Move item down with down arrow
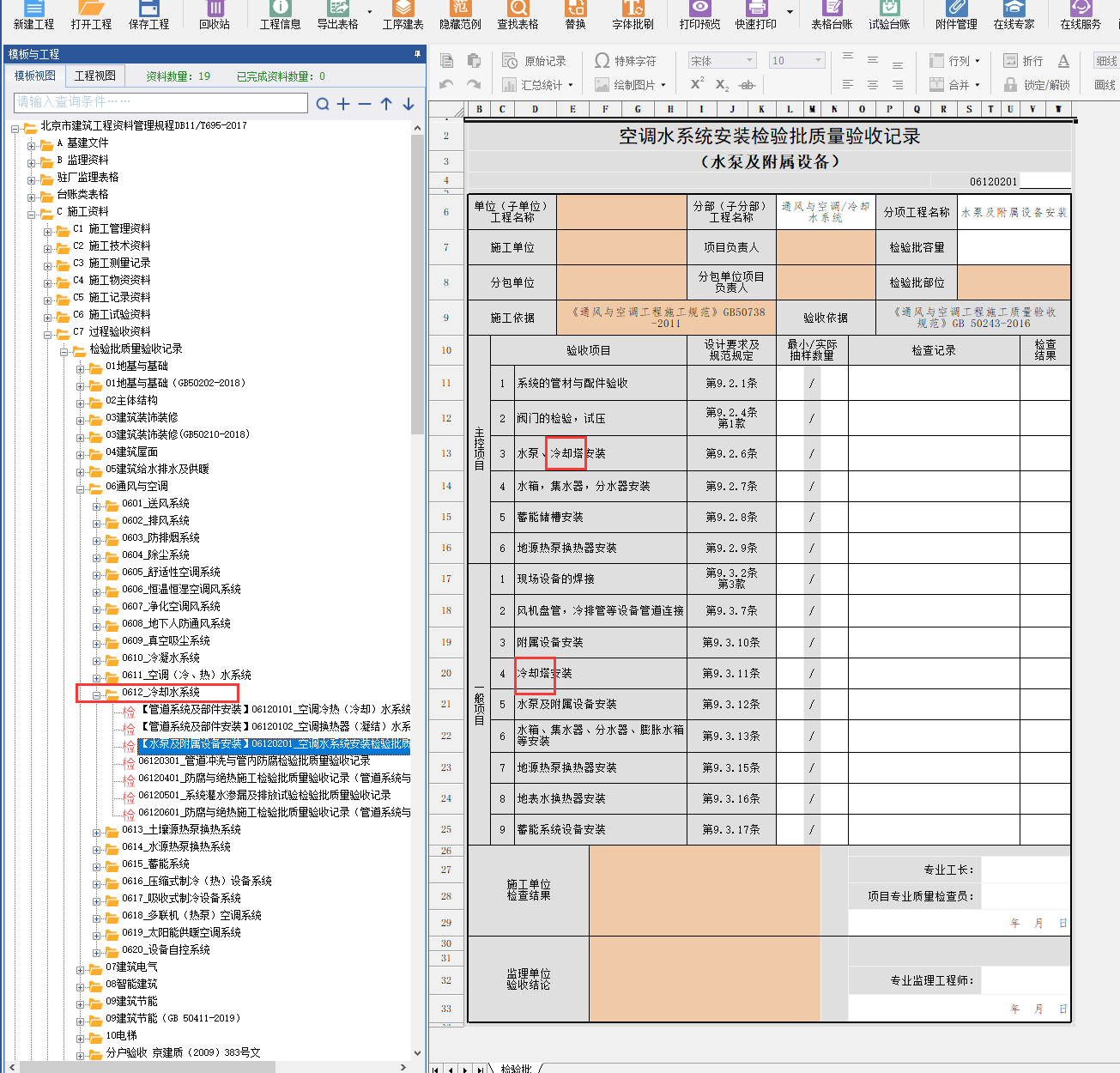The width and height of the screenshot is (1120, 1073). point(409,104)
